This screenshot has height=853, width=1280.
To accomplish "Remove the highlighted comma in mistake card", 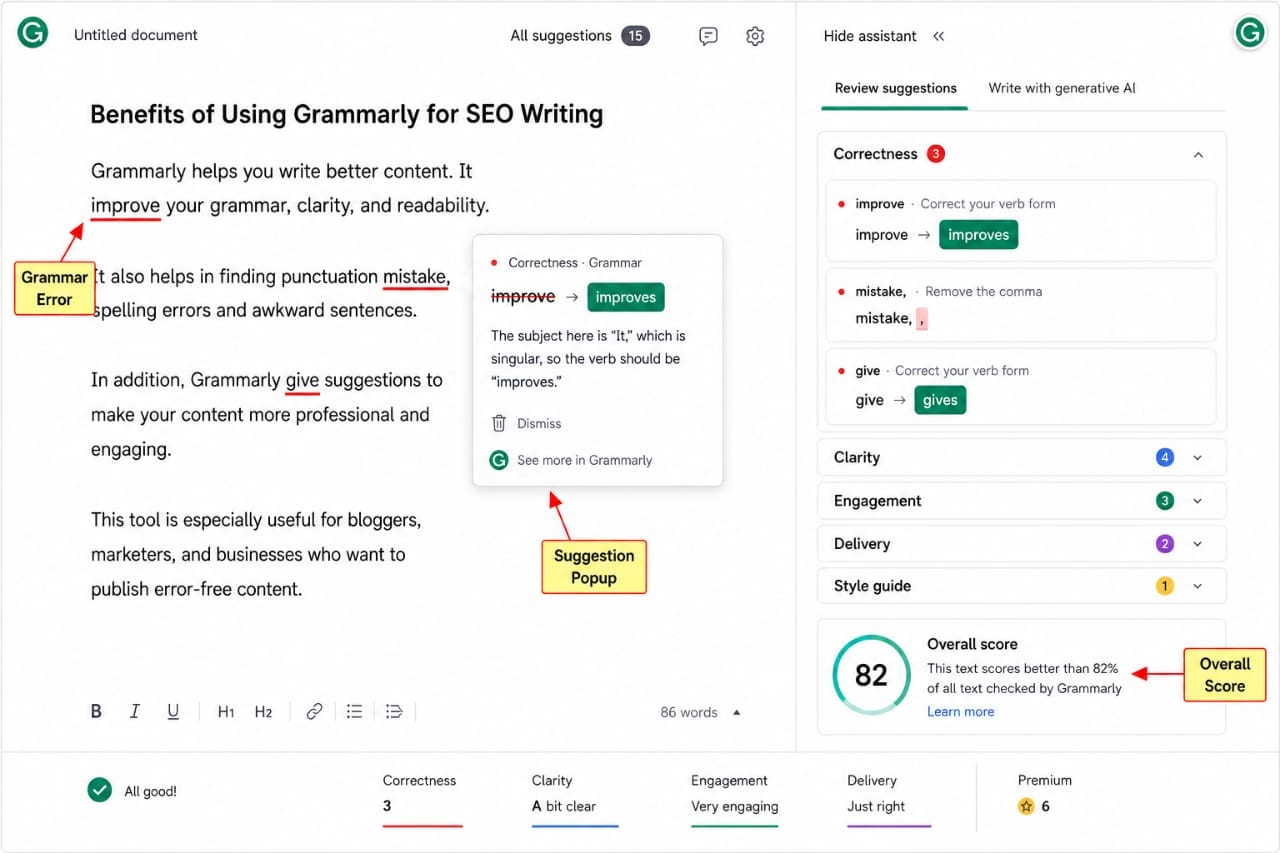I will coord(921,318).
